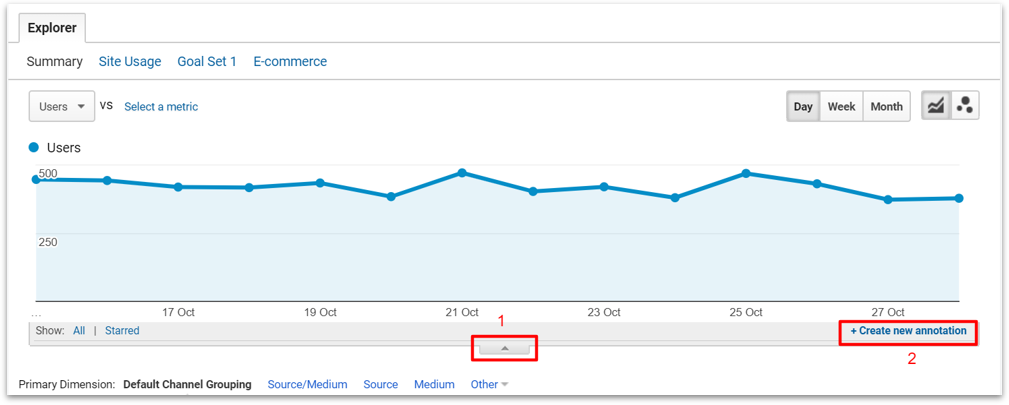Toggle Day time granularity

pos(803,106)
